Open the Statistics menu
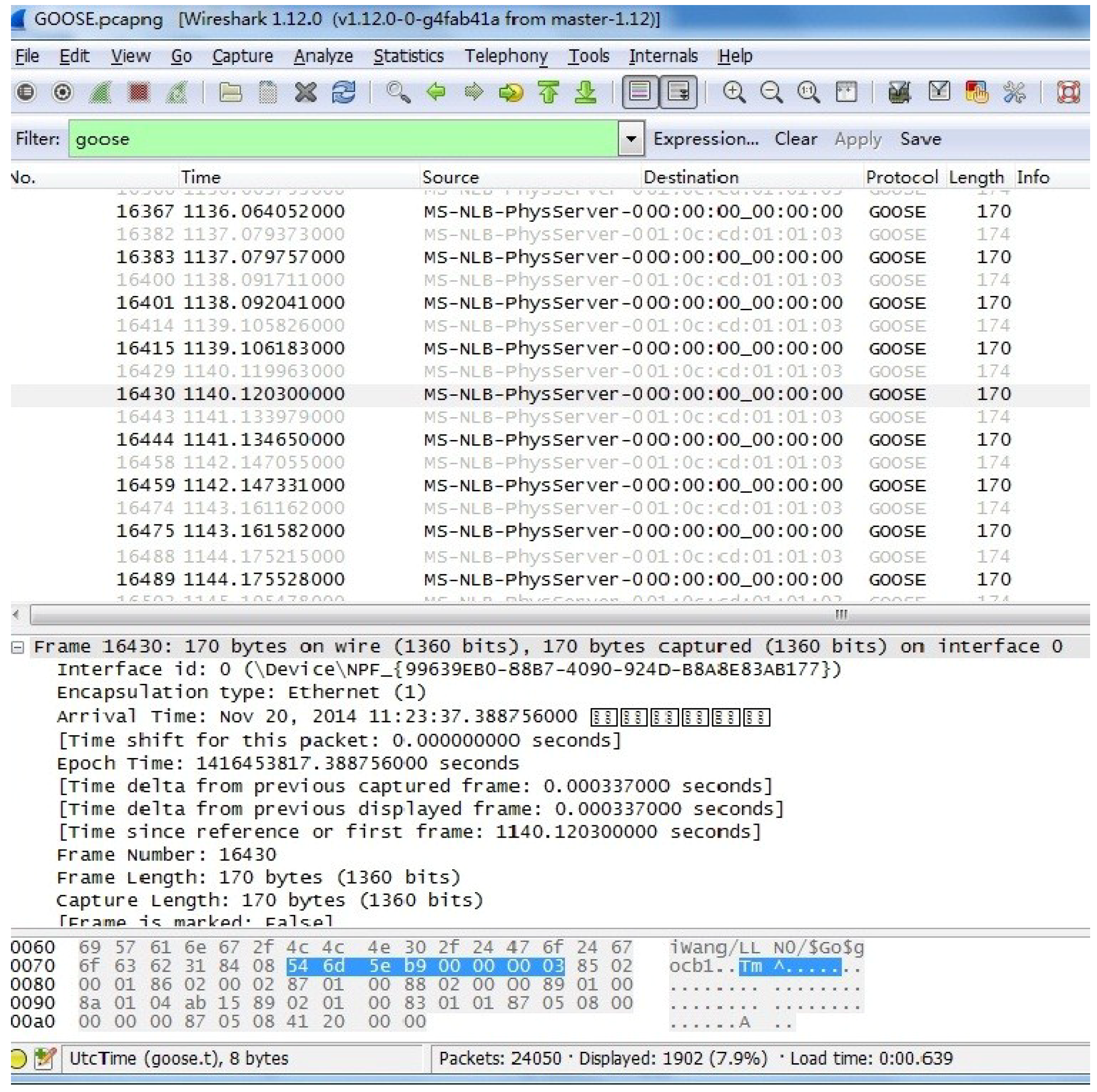Image resolution: width=1097 pixels, height=1092 pixels. coord(408,56)
